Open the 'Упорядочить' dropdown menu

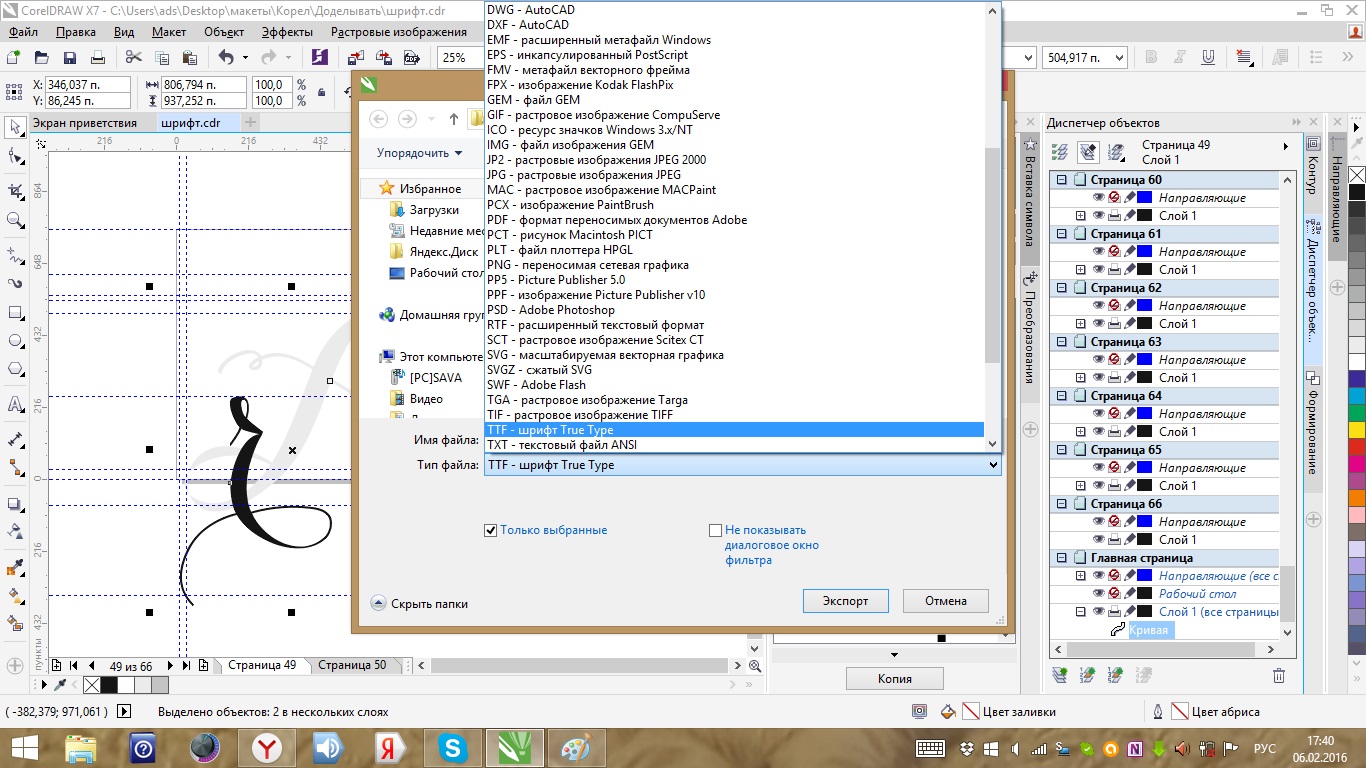click(419, 153)
